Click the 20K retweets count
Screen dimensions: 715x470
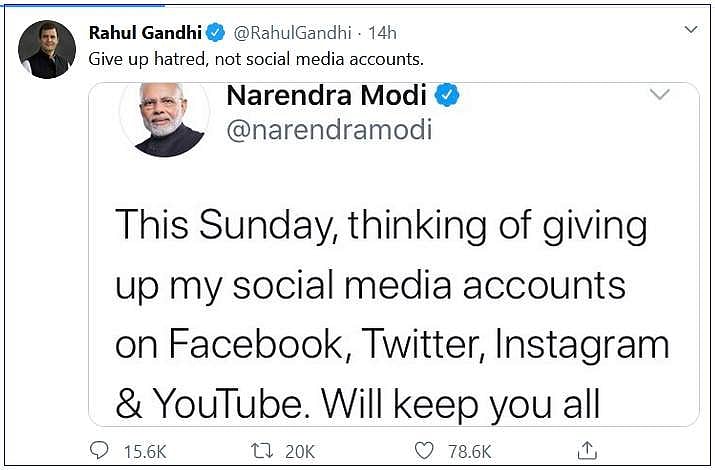(299, 451)
